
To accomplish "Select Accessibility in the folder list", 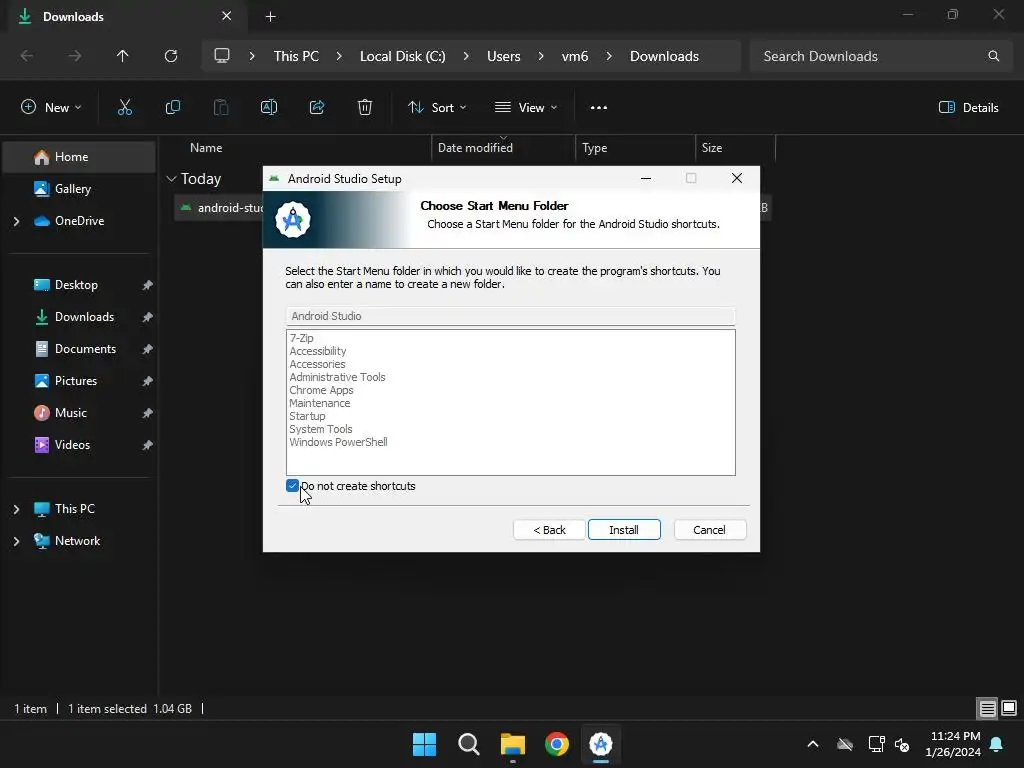I will [x=318, y=351].
